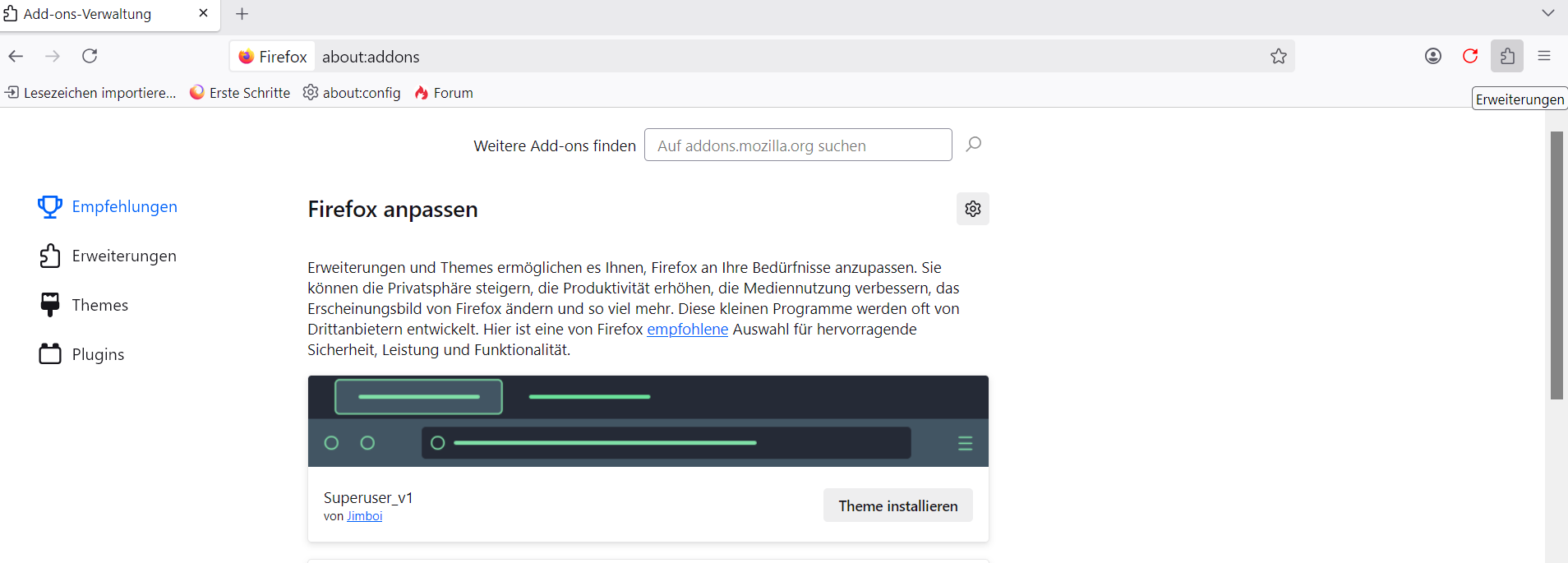Viewport: 1568px width, 563px height.
Task: Click the red update-restart icon
Action: [x=1470, y=56]
